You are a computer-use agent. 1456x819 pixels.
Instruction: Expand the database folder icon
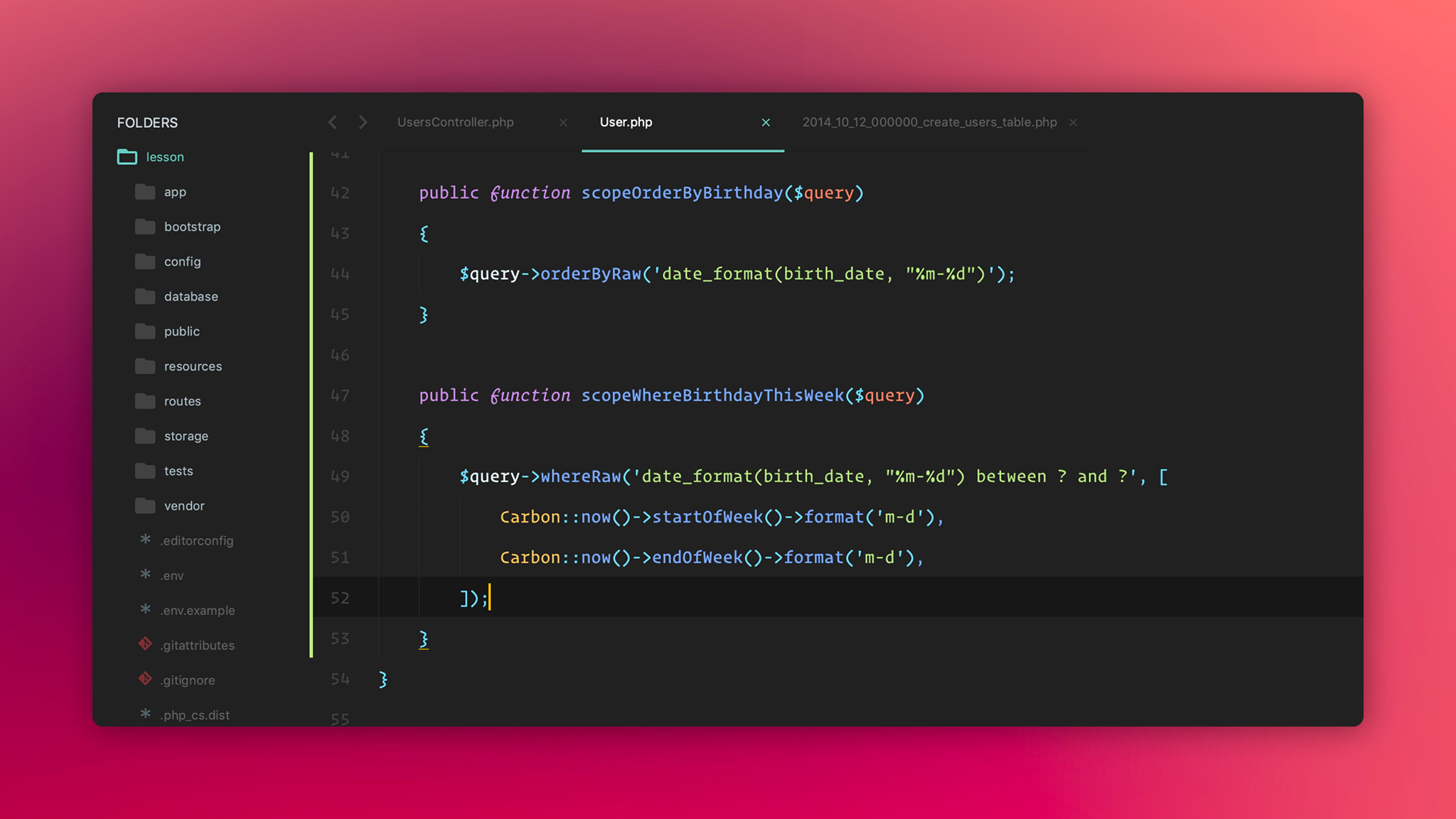pyautogui.click(x=145, y=296)
